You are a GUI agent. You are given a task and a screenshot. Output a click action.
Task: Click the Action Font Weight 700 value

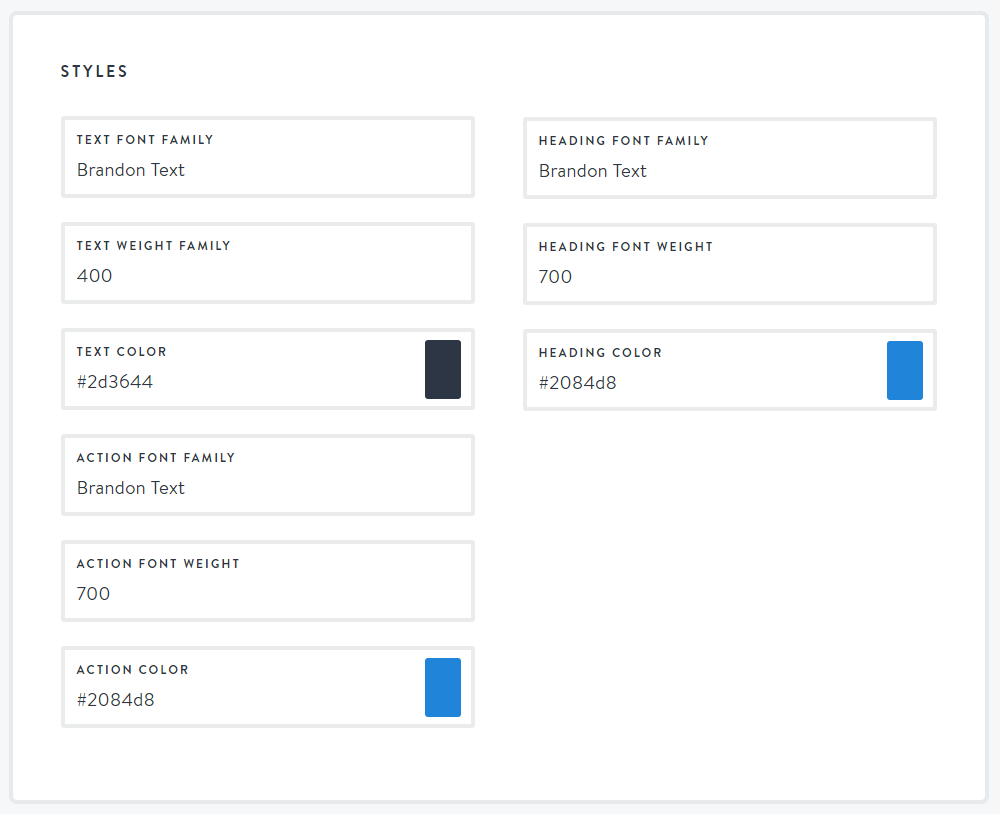click(x=94, y=594)
